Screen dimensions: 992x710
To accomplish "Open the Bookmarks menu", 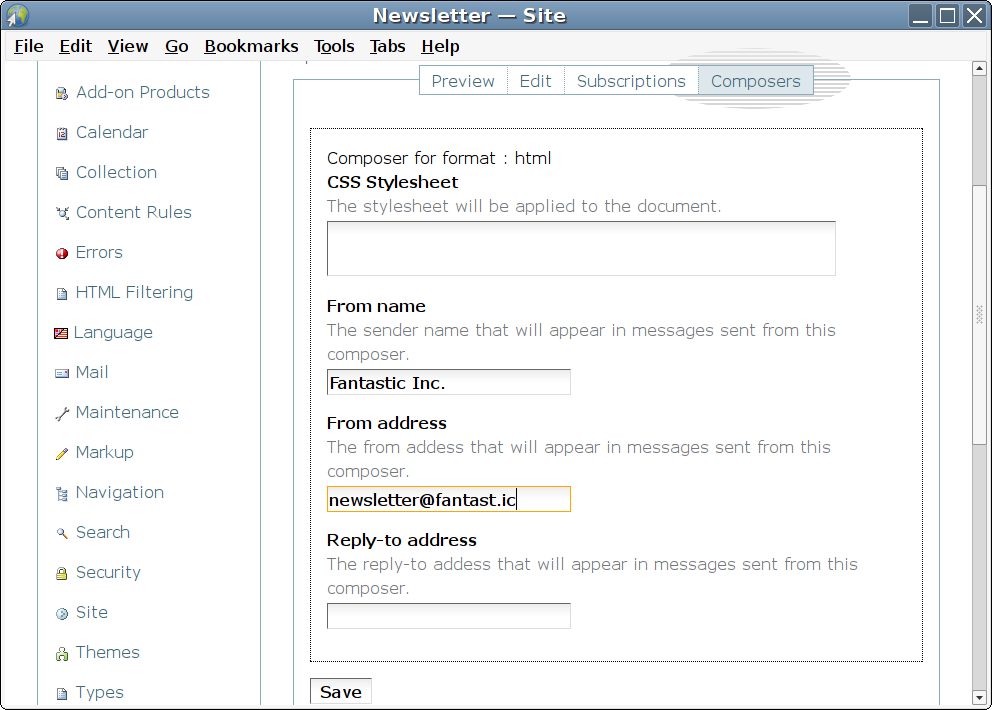I will click(251, 46).
